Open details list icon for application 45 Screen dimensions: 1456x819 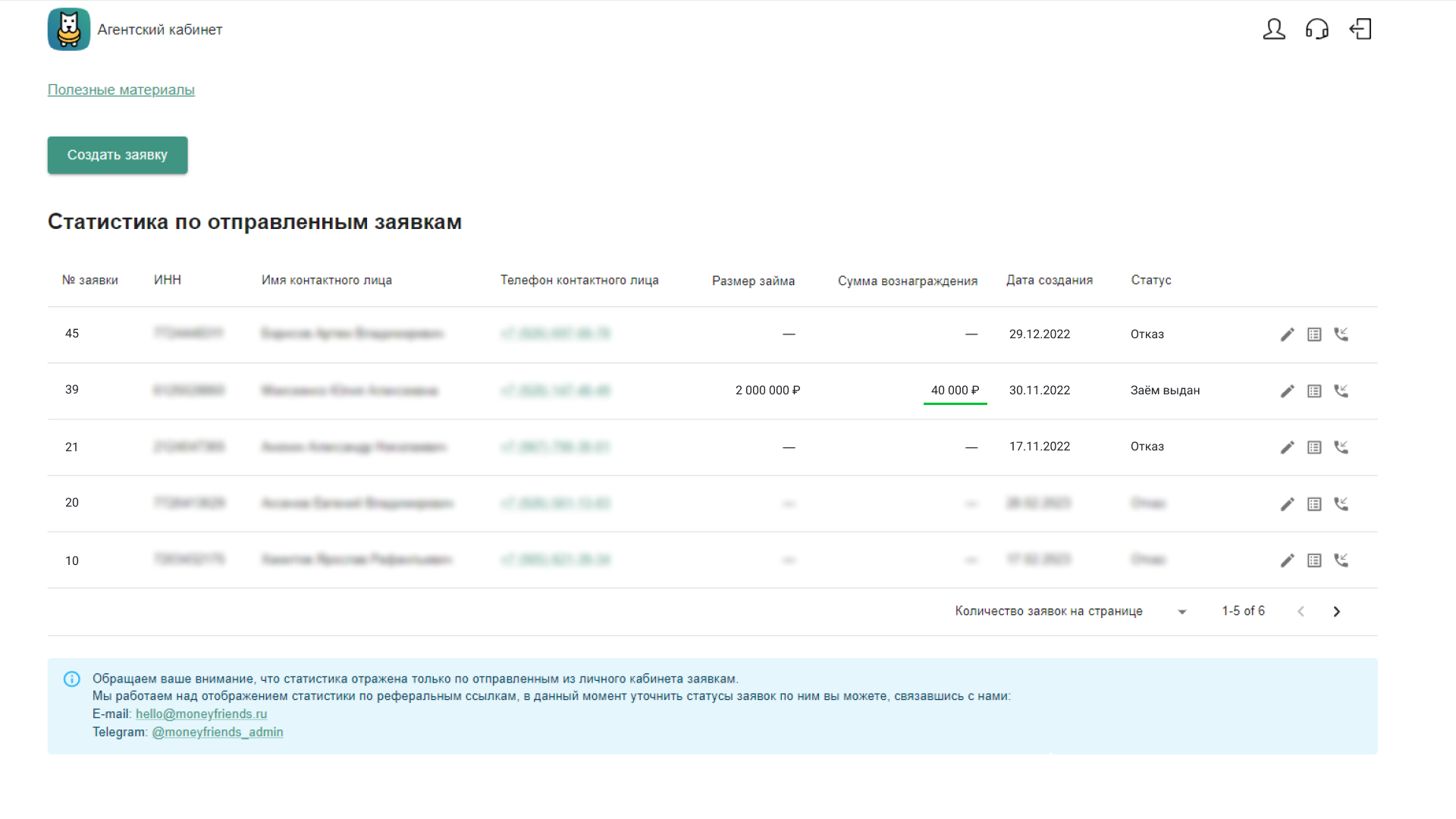(x=1314, y=334)
